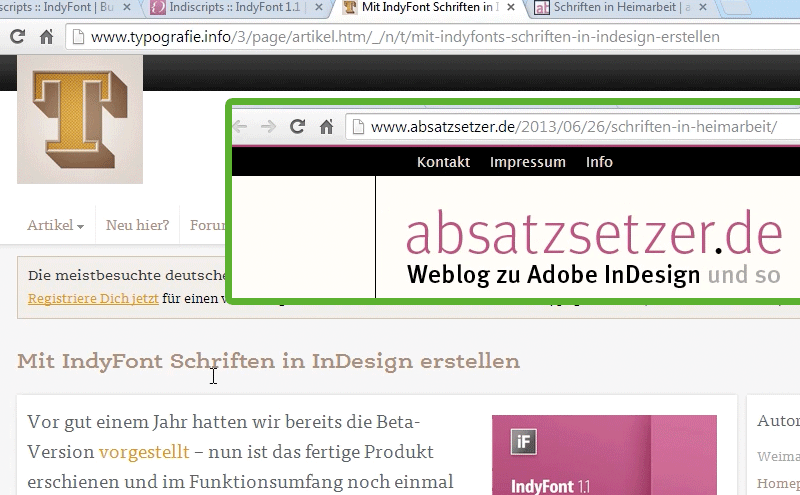Focus the absatzsetzer.de address bar
The width and height of the screenshot is (800, 495).
(573, 127)
